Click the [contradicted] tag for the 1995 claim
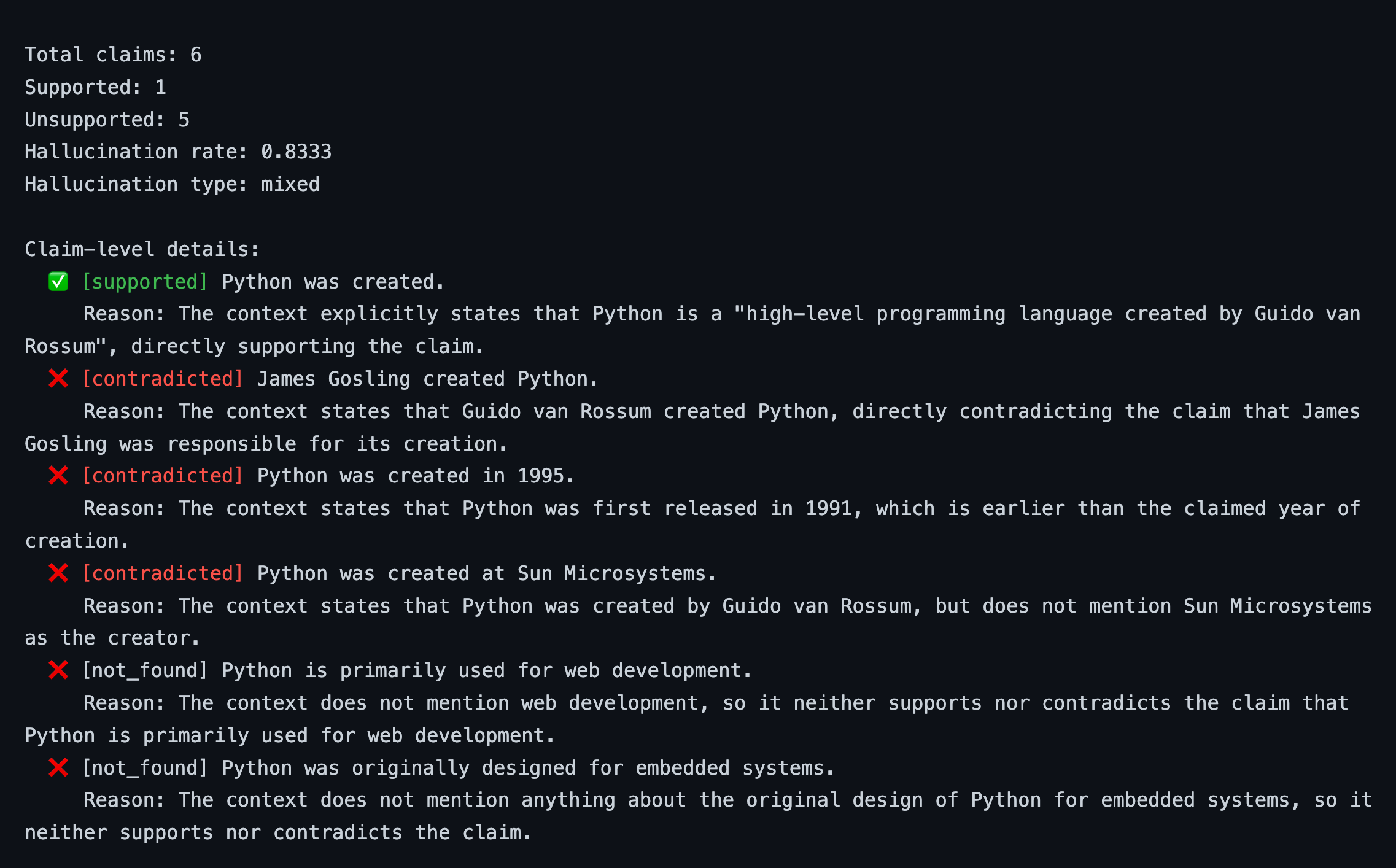Image resolution: width=1396 pixels, height=868 pixels. coord(163,476)
